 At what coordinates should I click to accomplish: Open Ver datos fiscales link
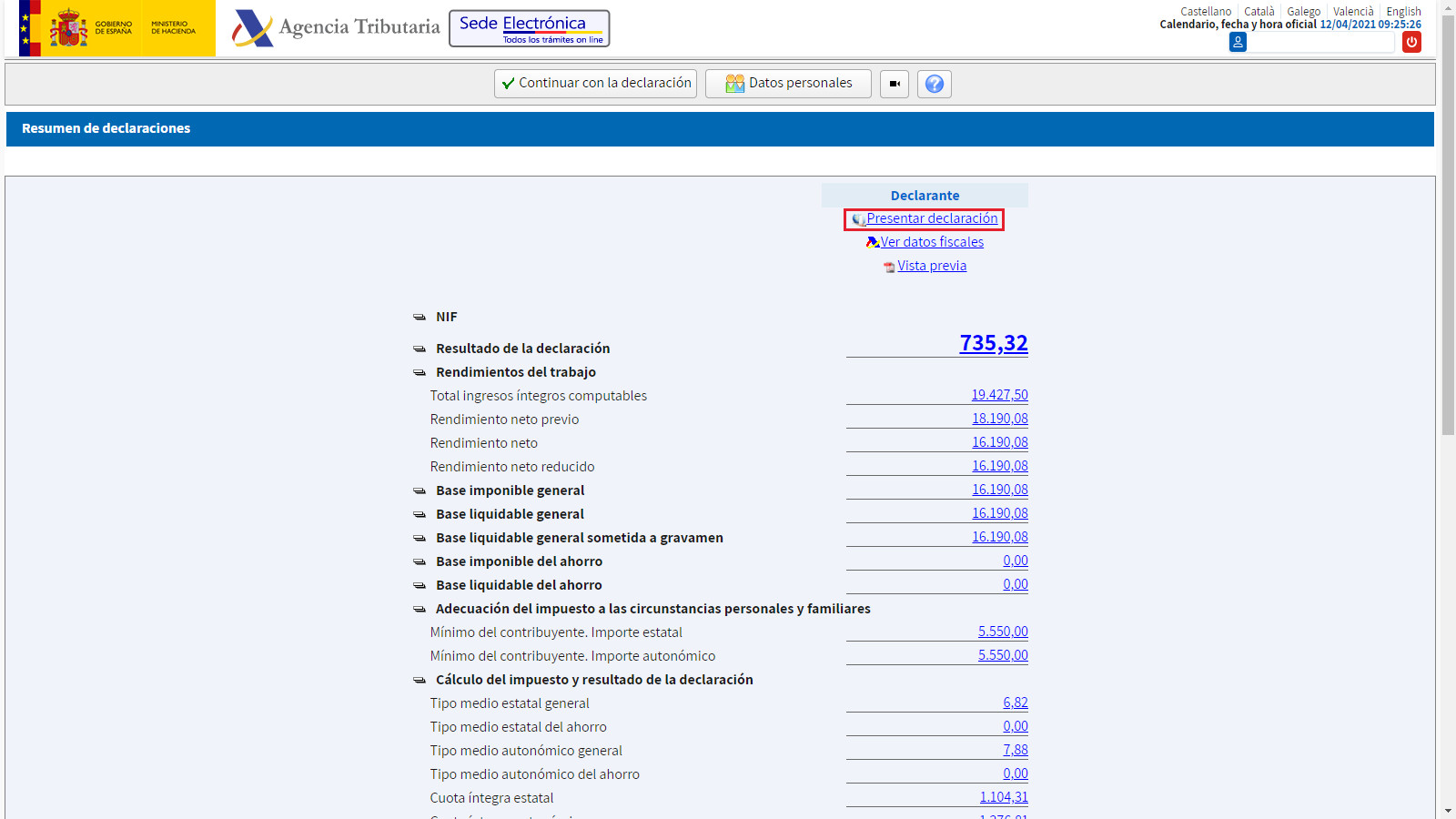coord(932,242)
